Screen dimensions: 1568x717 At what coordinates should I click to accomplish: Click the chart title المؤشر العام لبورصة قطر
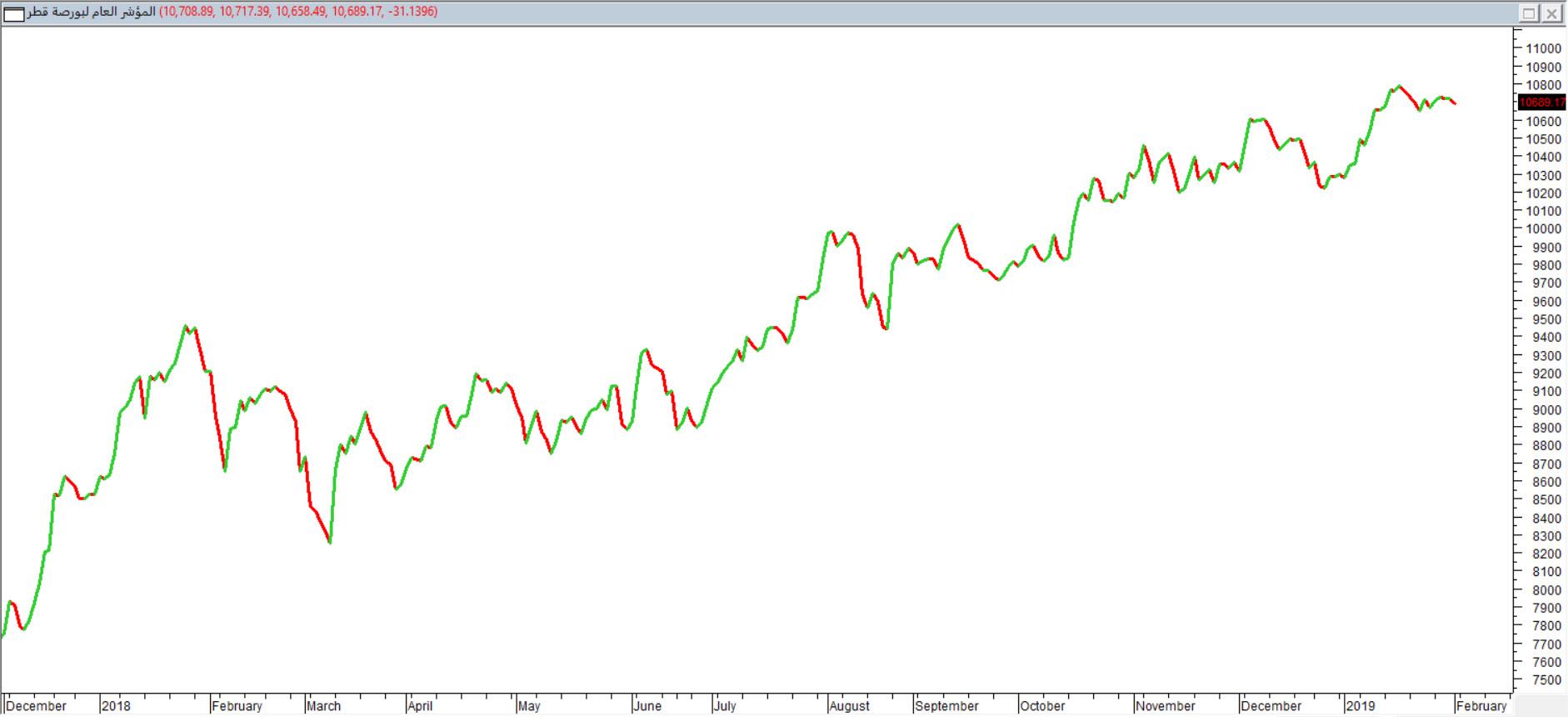click(92, 13)
